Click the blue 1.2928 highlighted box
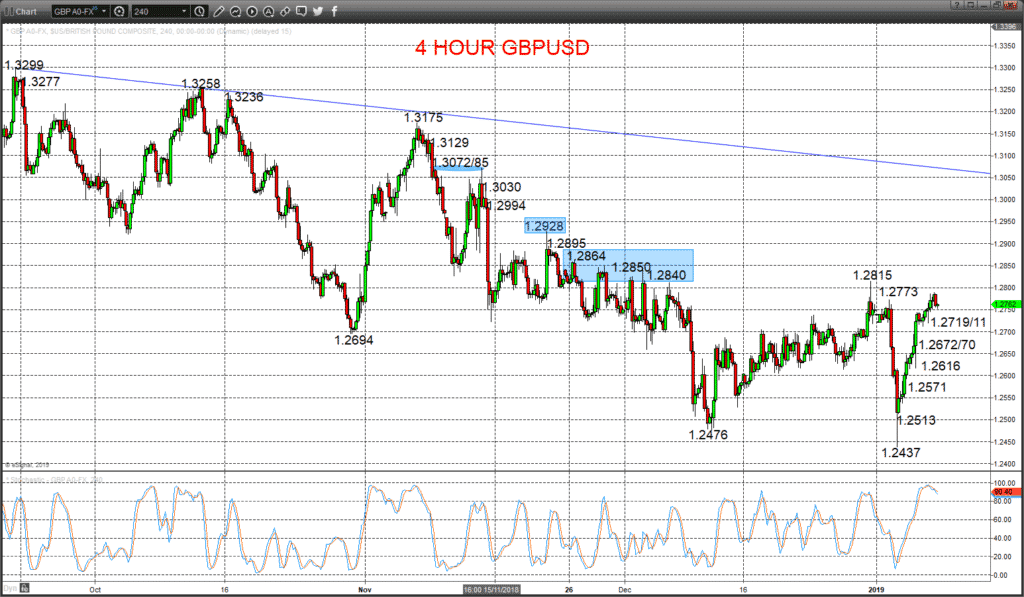The image size is (1024, 597). 545,226
